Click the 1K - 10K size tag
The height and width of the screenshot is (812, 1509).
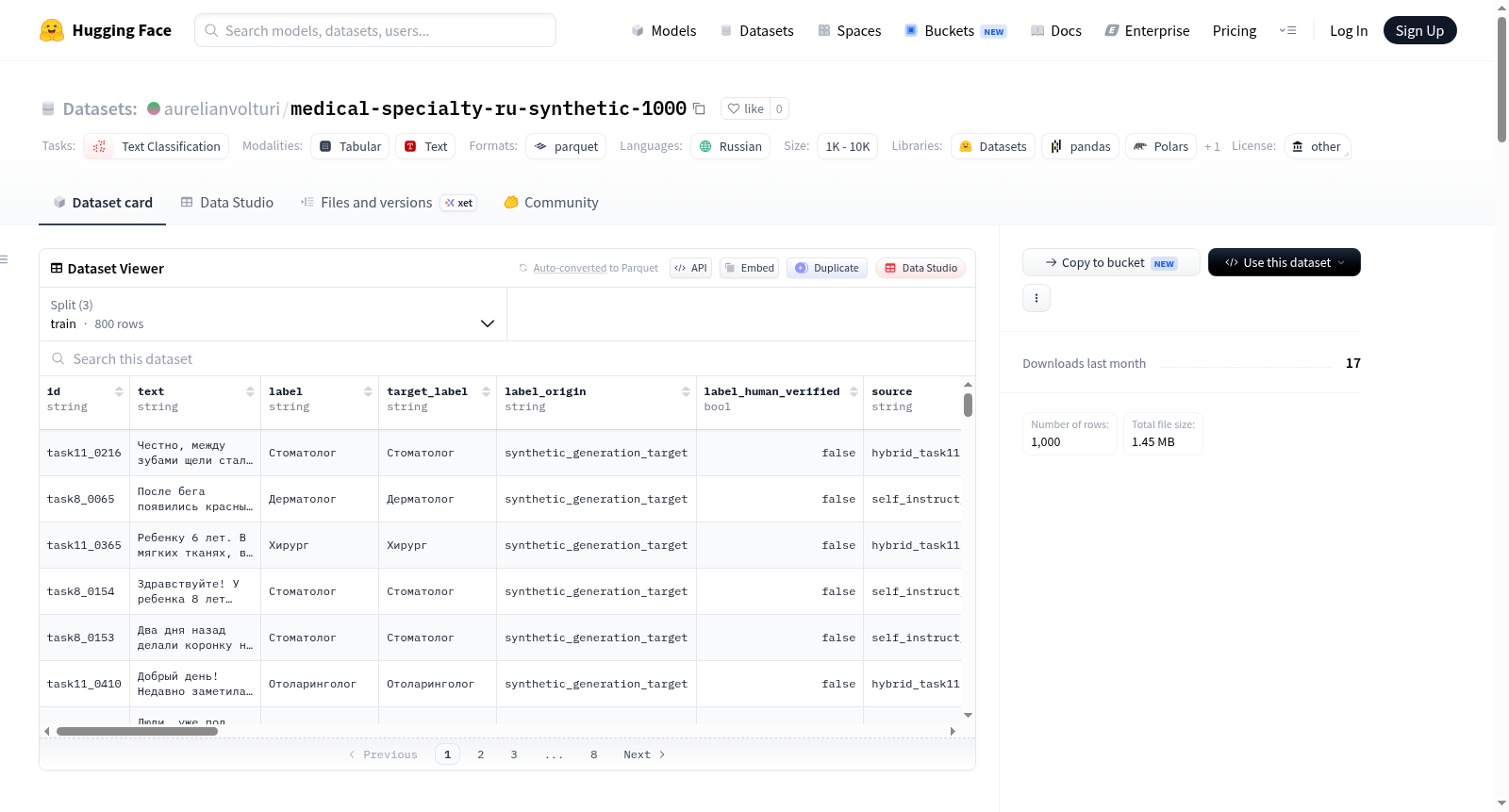coord(848,146)
